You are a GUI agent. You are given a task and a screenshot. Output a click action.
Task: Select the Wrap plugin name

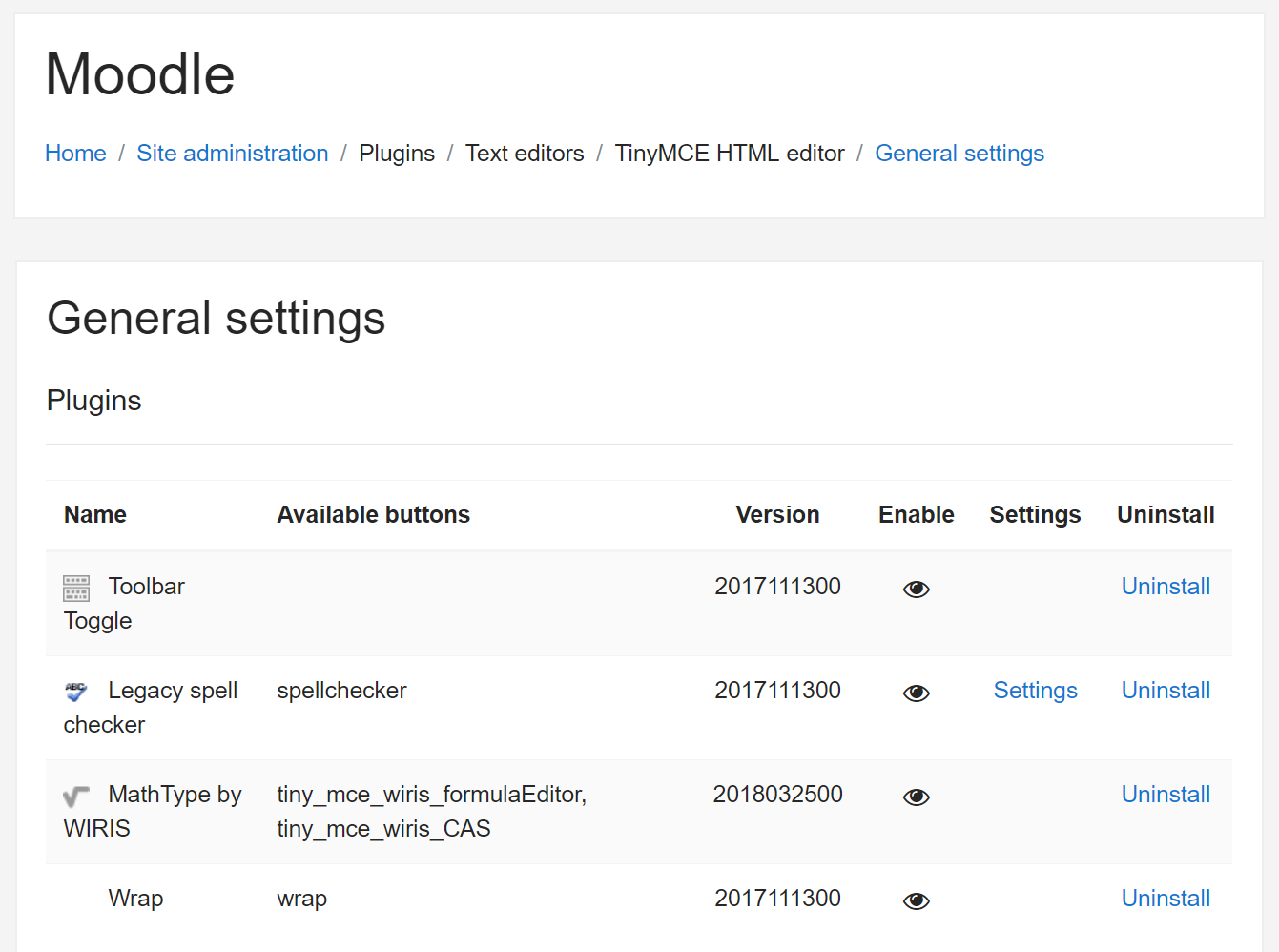[x=135, y=899]
